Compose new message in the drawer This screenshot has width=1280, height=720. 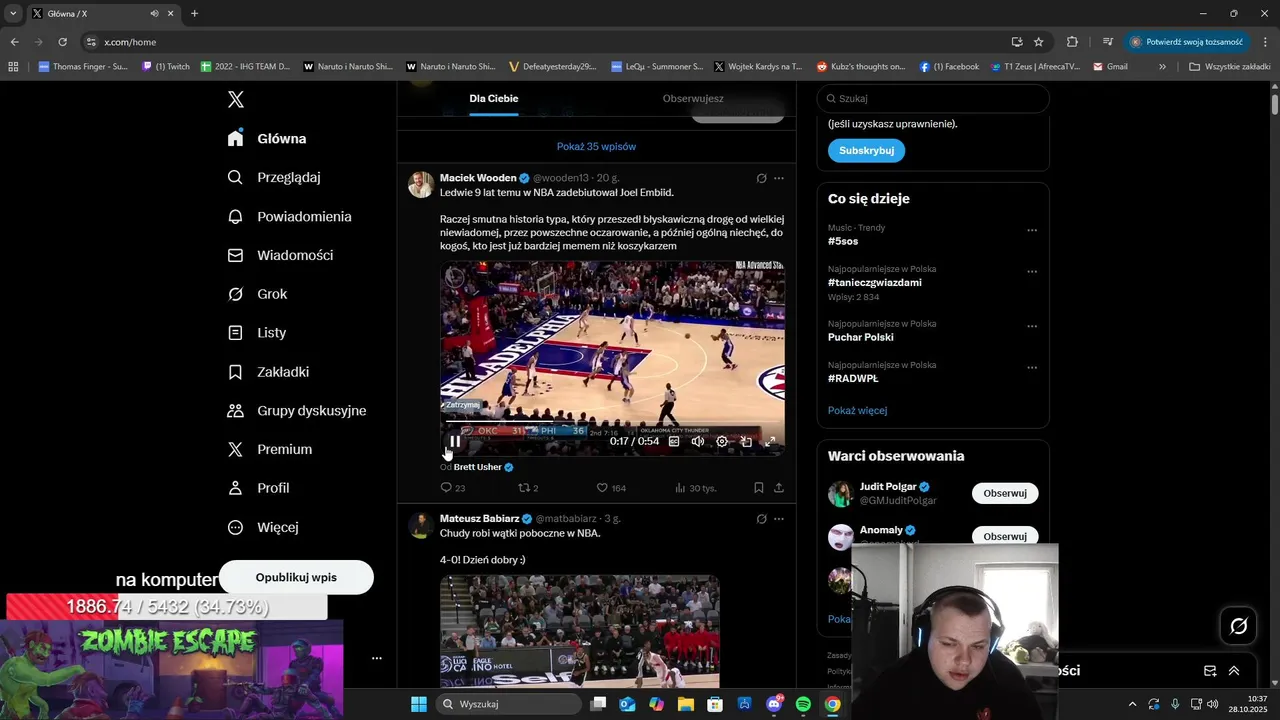(x=1210, y=671)
